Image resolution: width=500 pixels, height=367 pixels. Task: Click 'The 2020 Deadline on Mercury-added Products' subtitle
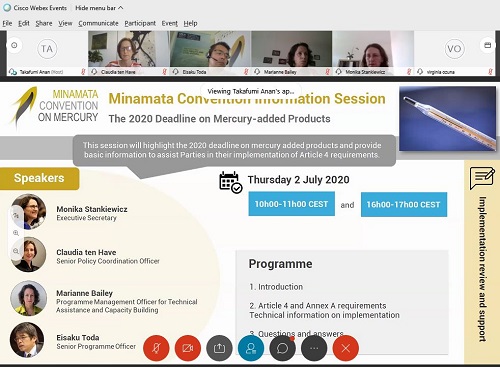pos(219,119)
